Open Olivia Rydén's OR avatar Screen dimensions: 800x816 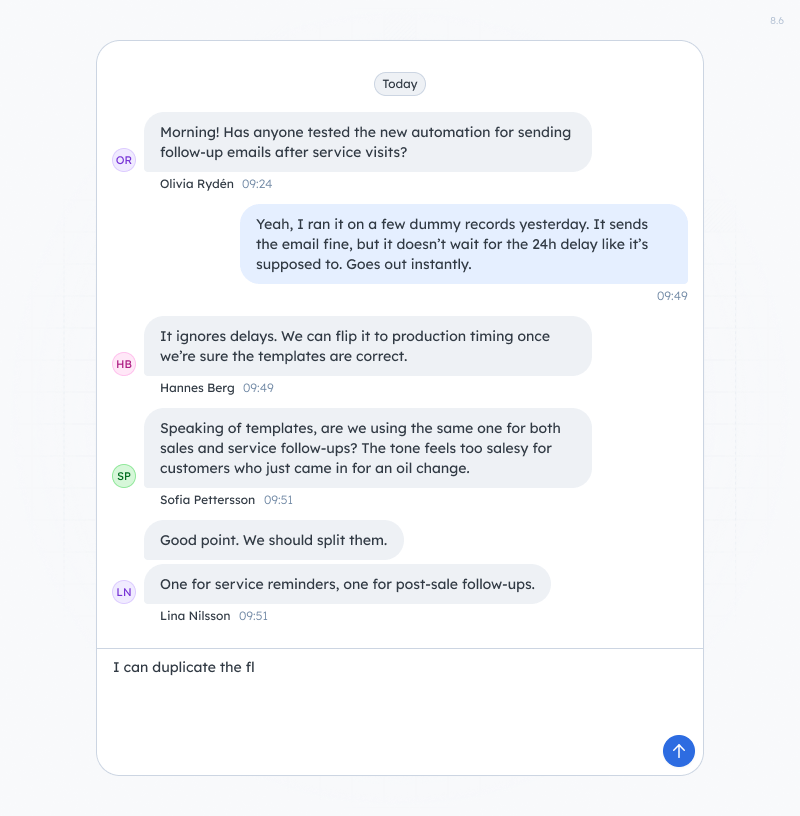[x=123, y=160]
